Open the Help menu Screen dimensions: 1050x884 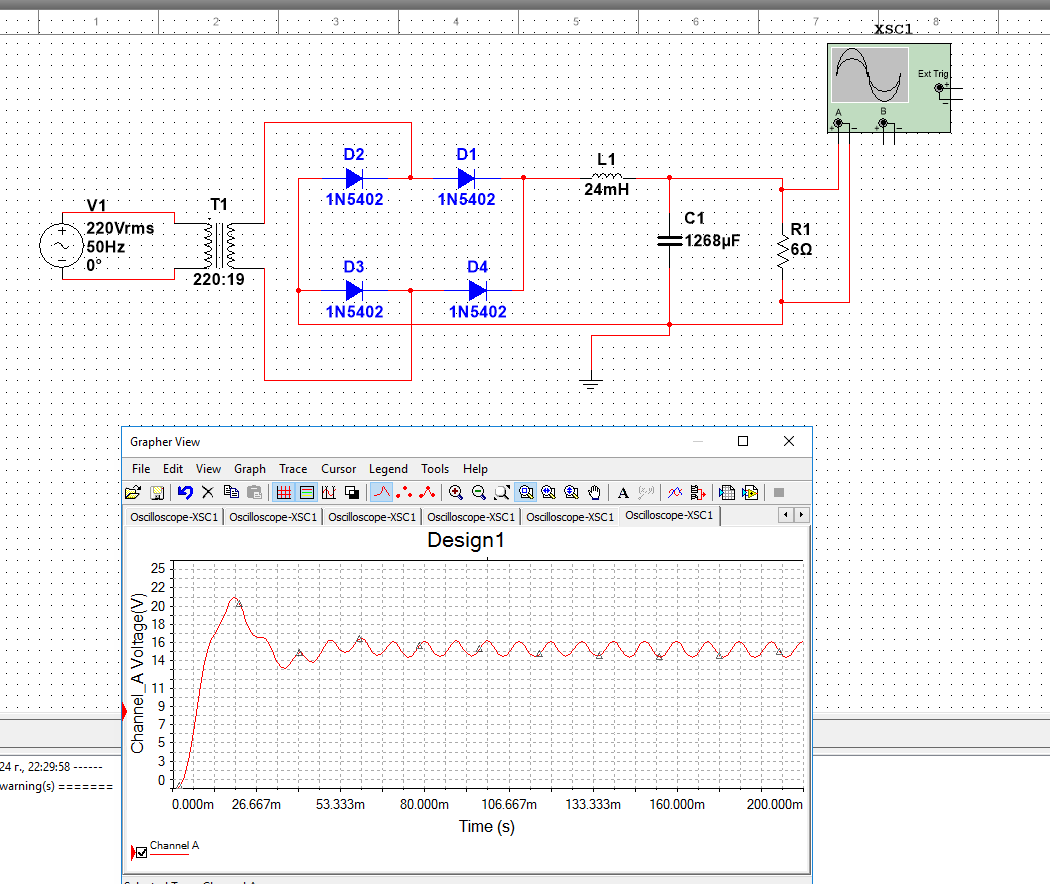point(475,469)
